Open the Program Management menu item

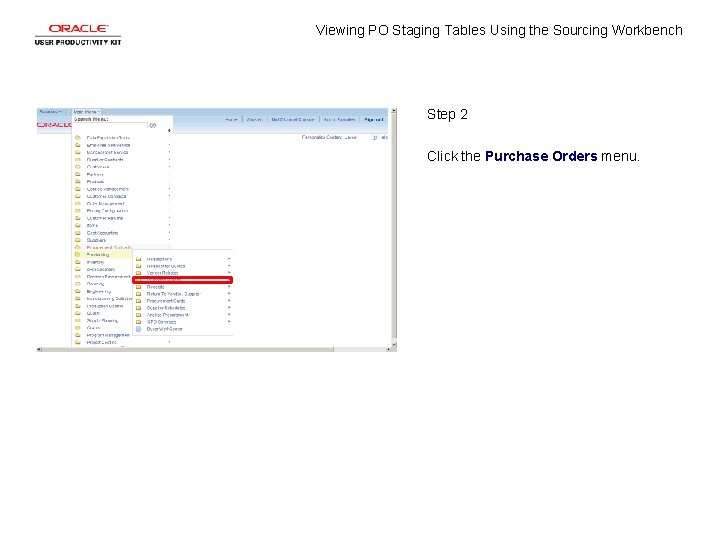click(x=108, y=335)
